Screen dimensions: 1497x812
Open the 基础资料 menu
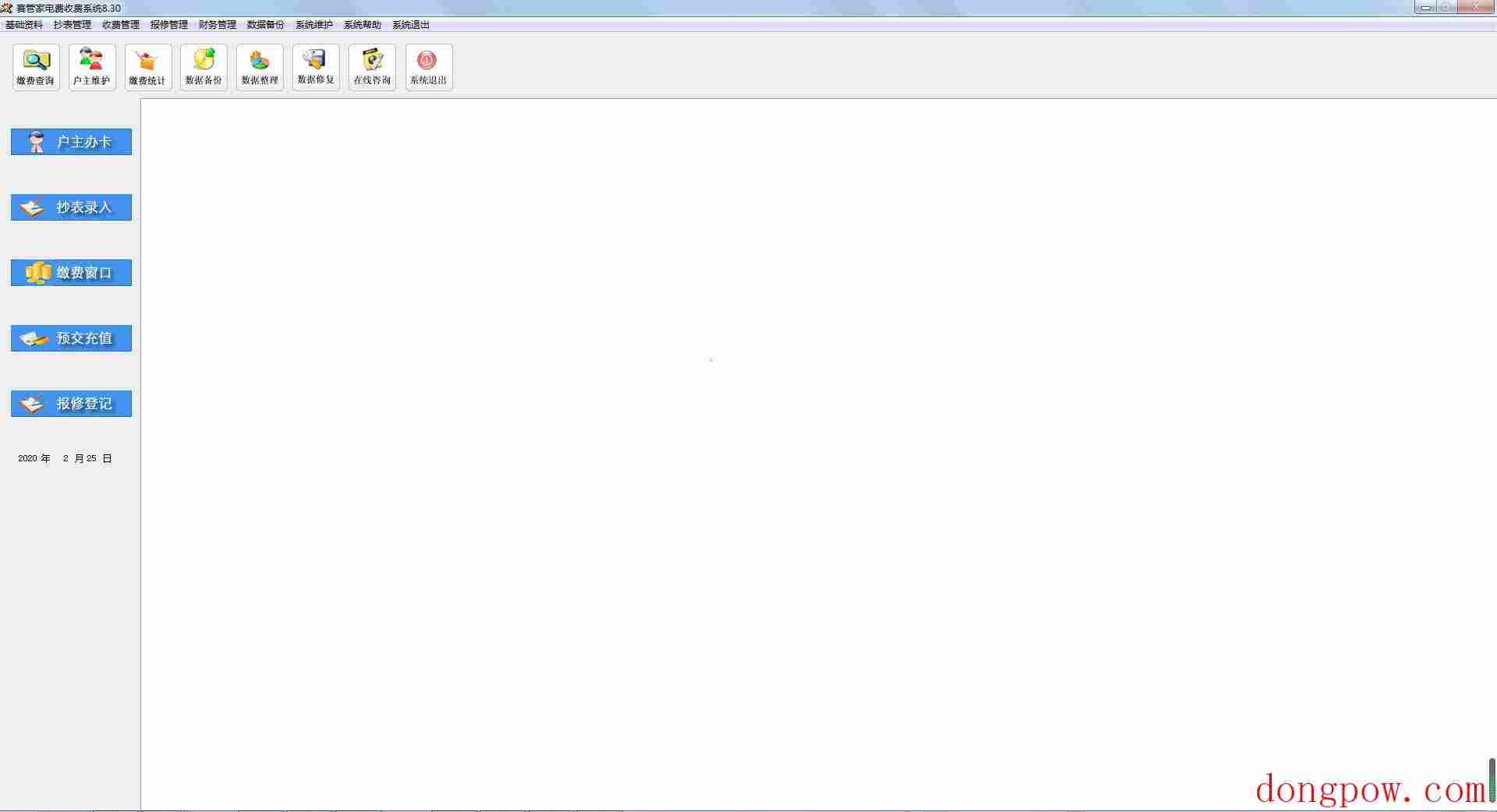click(x=24, y=25)
